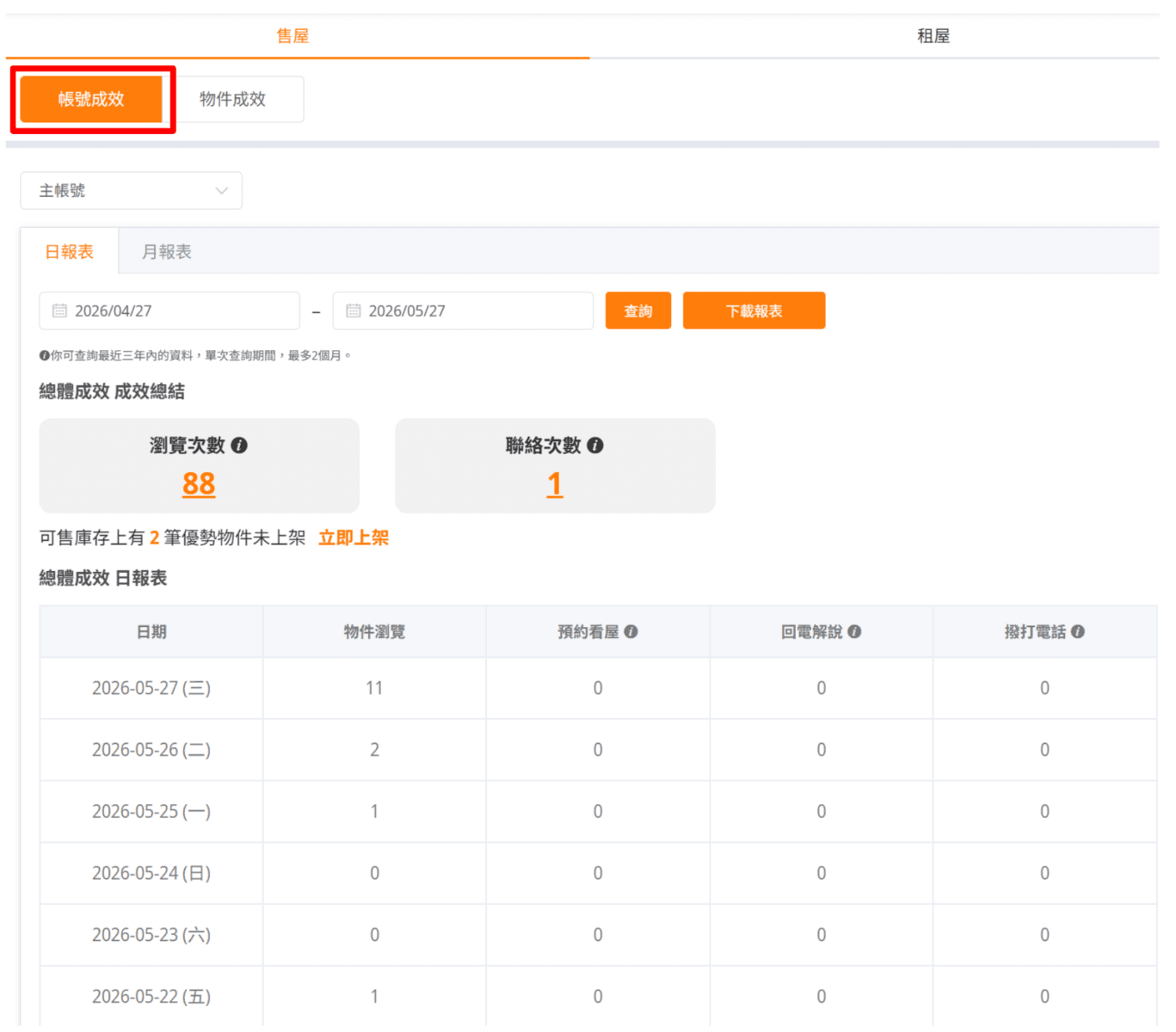Expand the 主帳號 dropdown chevron
The image size is (1176, 1032).
click(222, 191)
